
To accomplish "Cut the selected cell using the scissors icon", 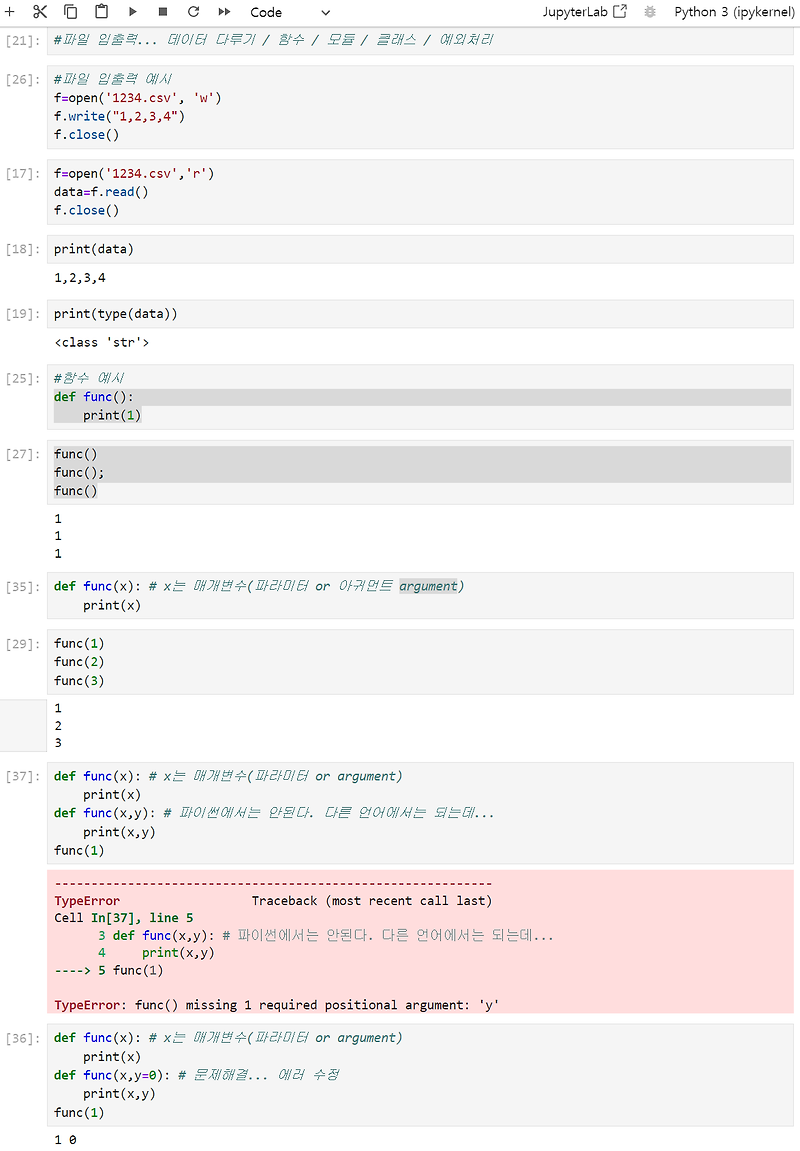I will (x=38, y=11).
